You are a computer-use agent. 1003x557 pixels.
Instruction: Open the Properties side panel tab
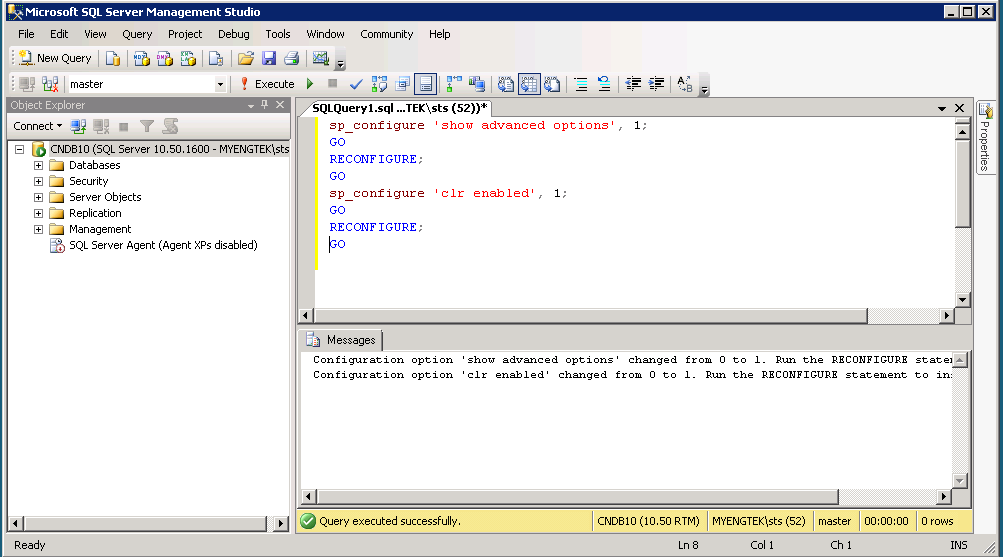(x=985, y=137)
